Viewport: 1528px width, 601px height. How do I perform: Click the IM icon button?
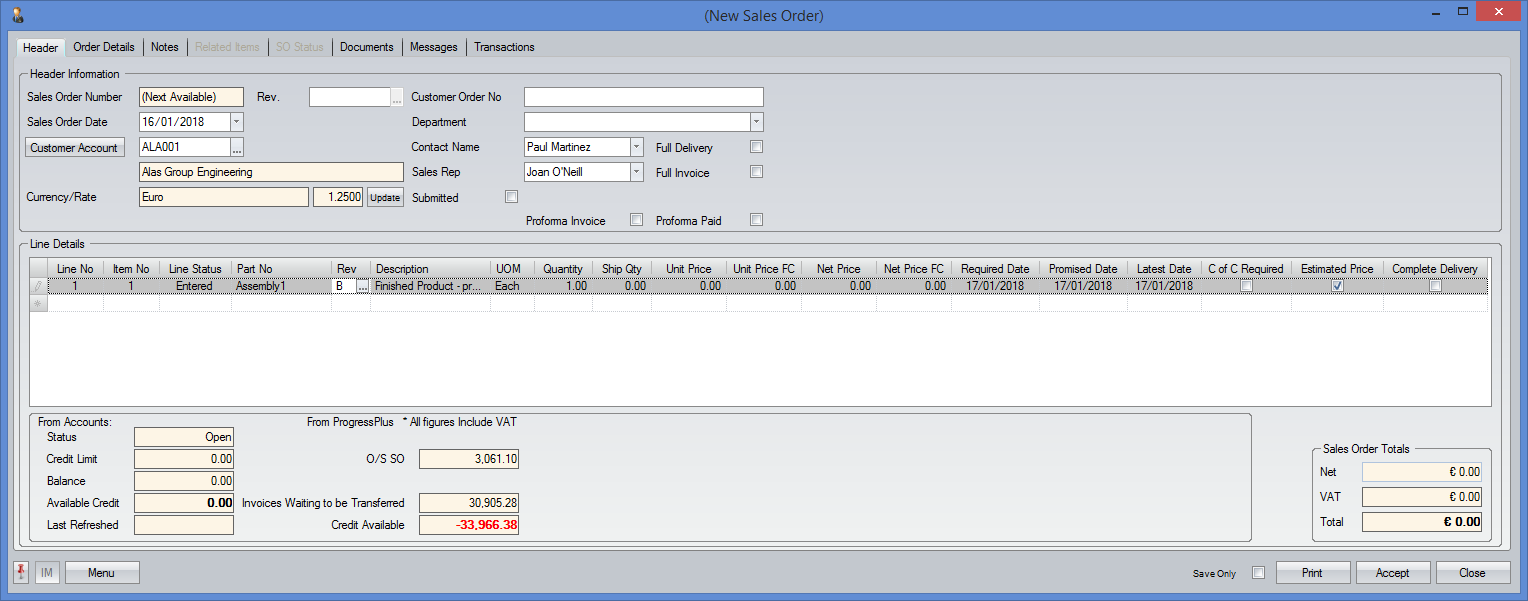(47, 573)
